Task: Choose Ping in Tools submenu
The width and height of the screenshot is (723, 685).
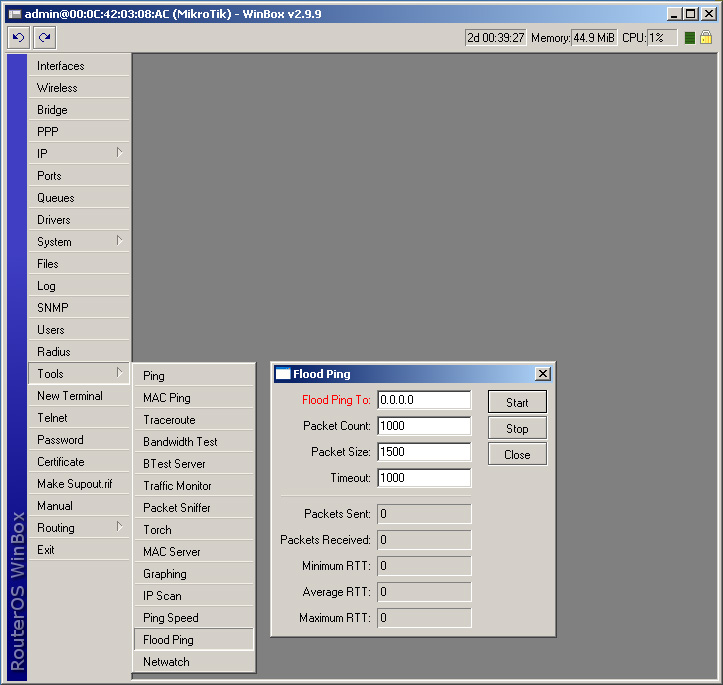Action: point(194,376)
